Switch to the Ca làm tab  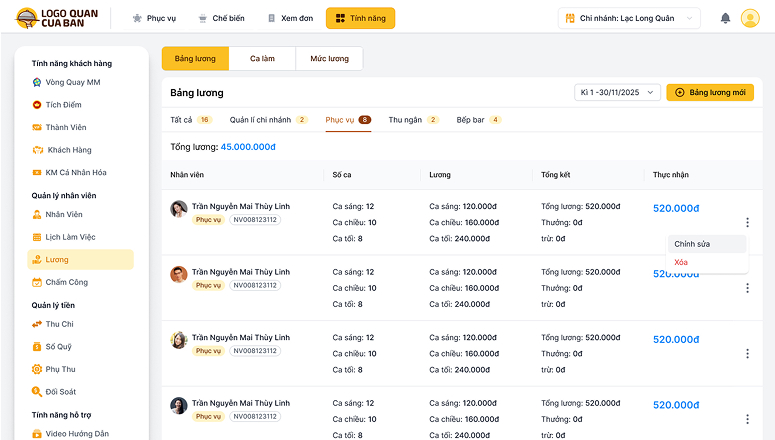coord(262,59)
